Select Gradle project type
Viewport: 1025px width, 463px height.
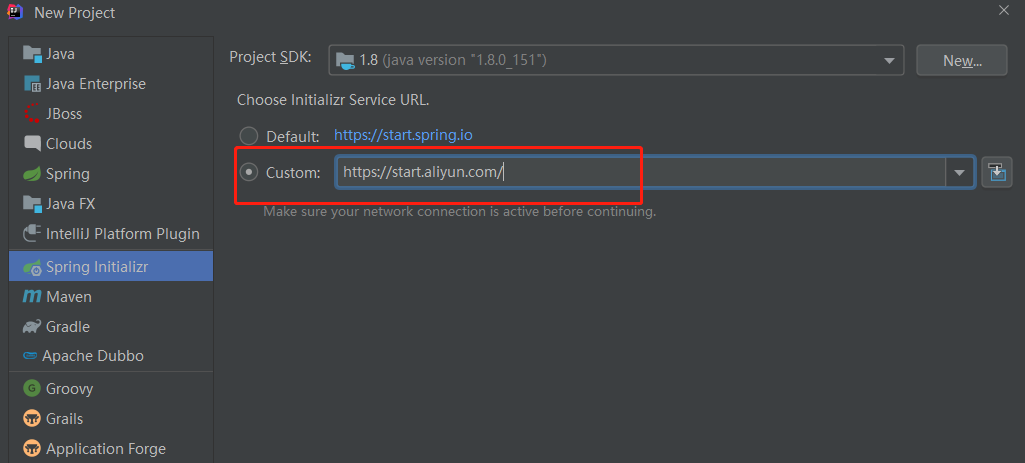click(x=111, y=326)
